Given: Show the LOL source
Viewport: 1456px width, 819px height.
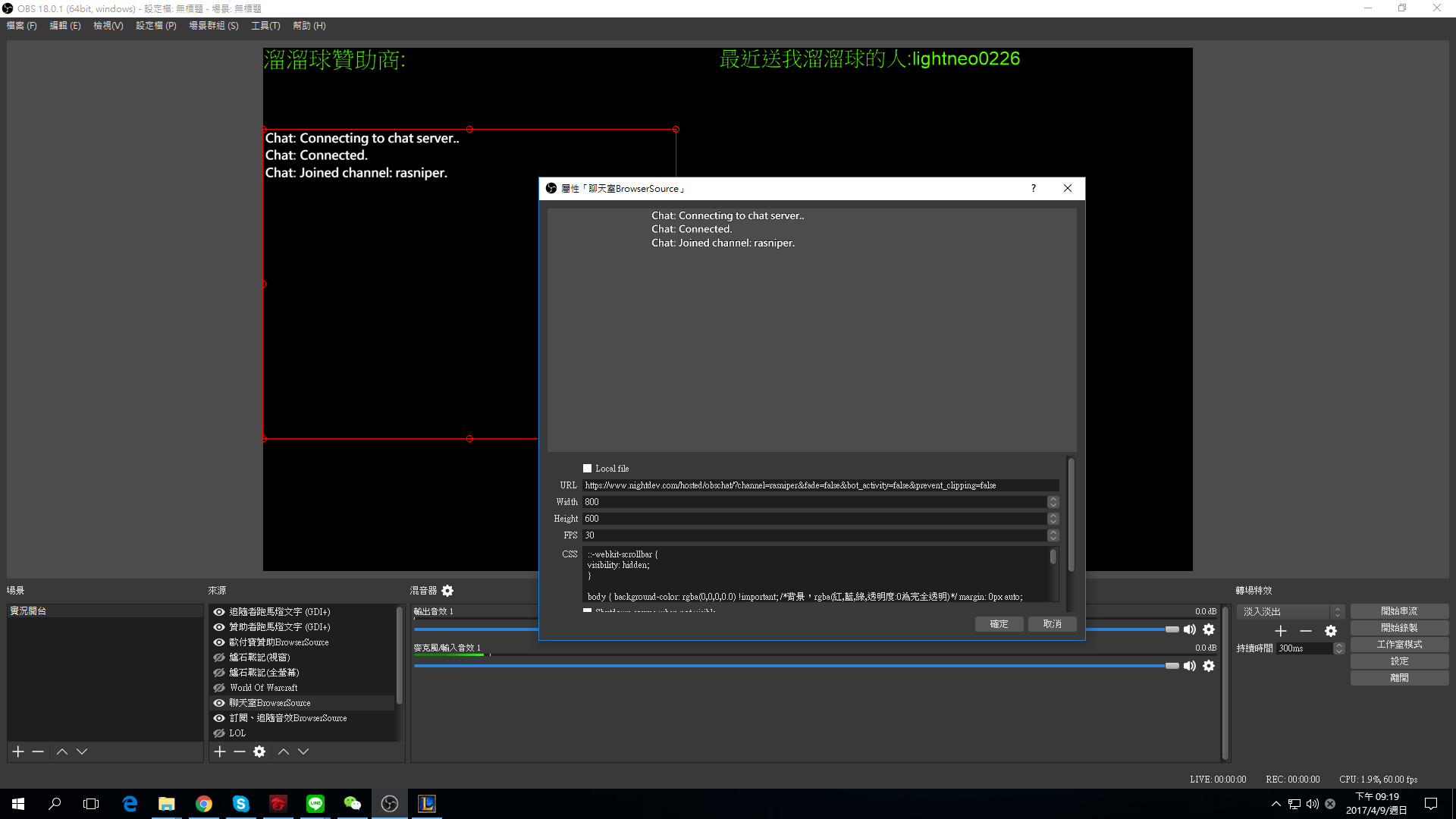Looking at the screenshot, I should point(219,733).
